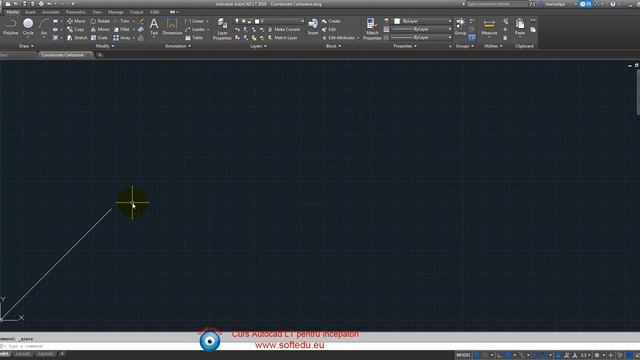Expand the Modify panel
This screenshot has width=640, height=360.
click(105, 46)
